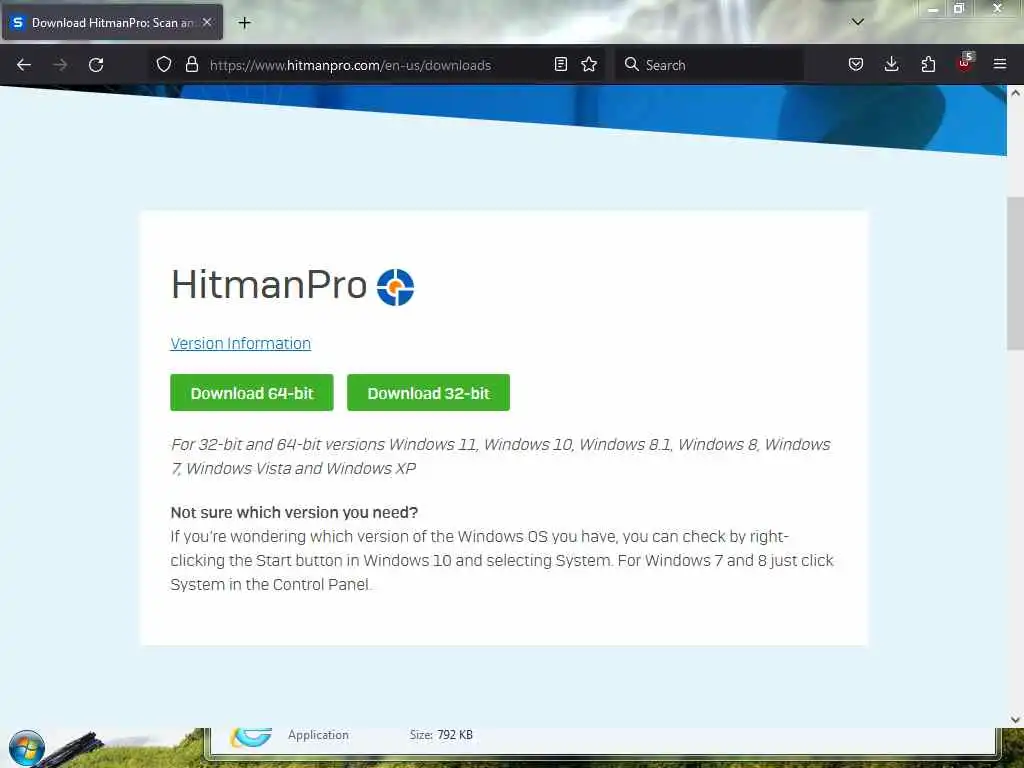
Task: Click the restore window button
Action: [959, 8]
